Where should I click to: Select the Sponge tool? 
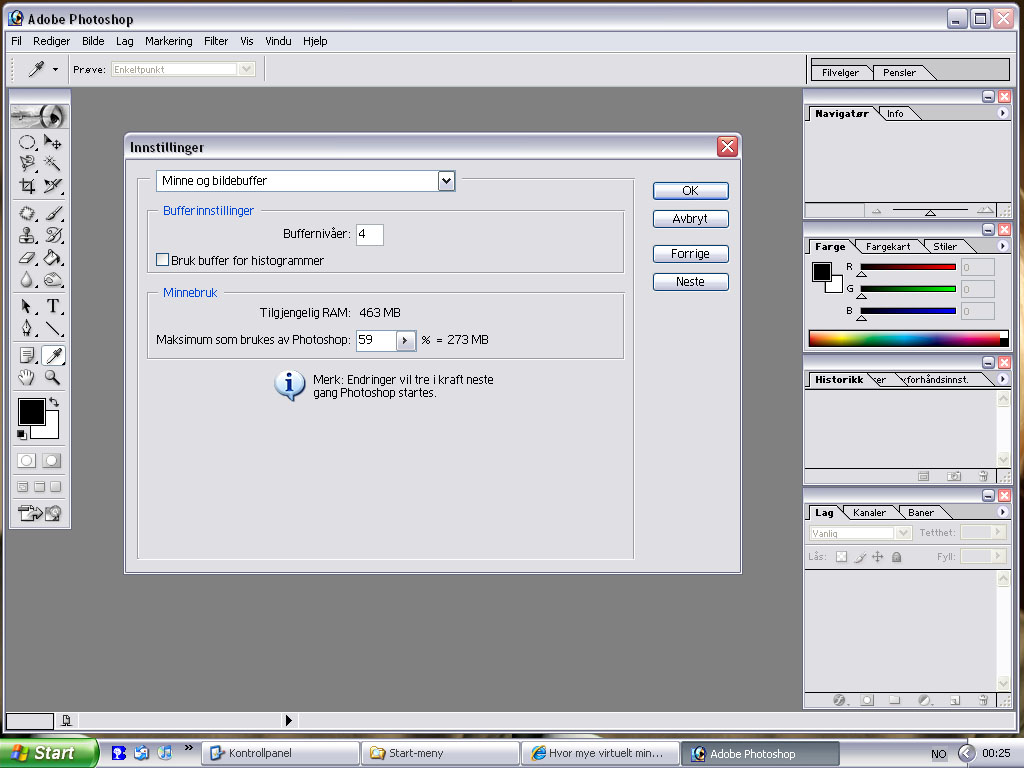coord(52,280)
